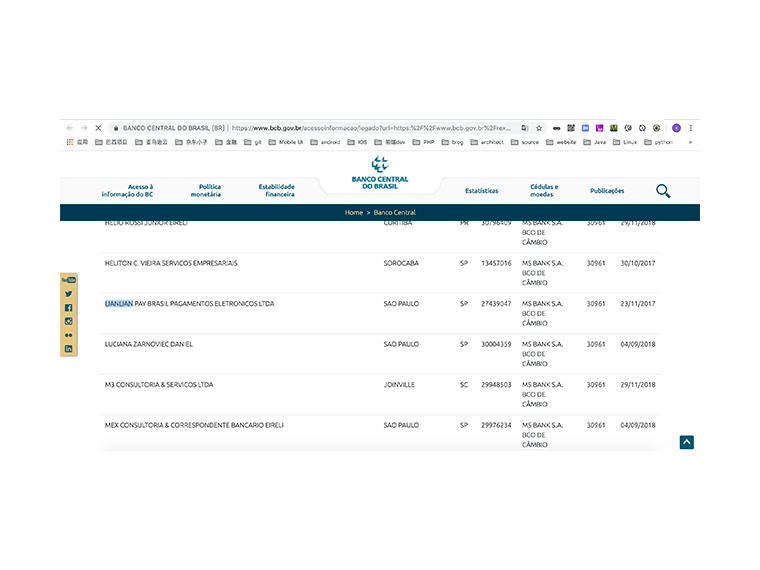Open the Java bookmarks folder
The height and width of the screenshot is (570, 760).
pyautogui.click(x=595, y=142)
